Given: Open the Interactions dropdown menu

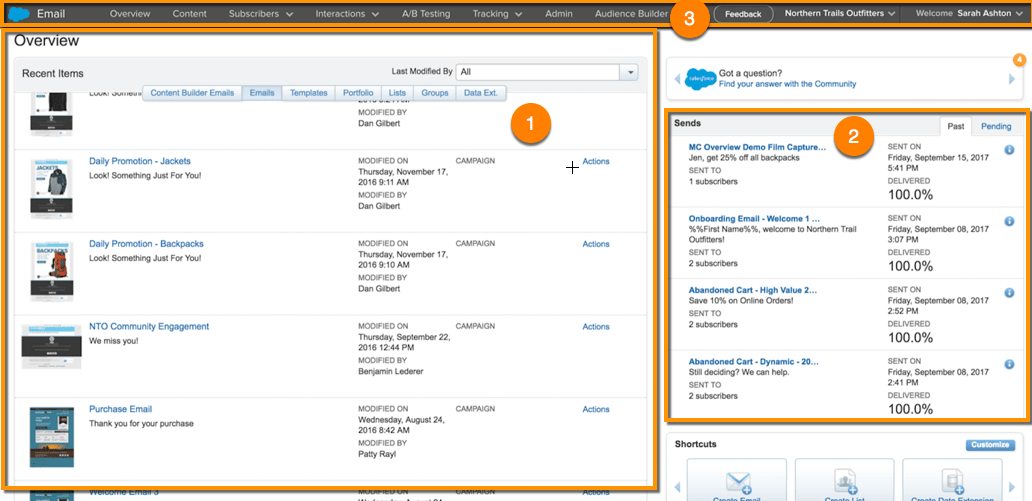Looking at the screenshot, I should tap(347, 13).
